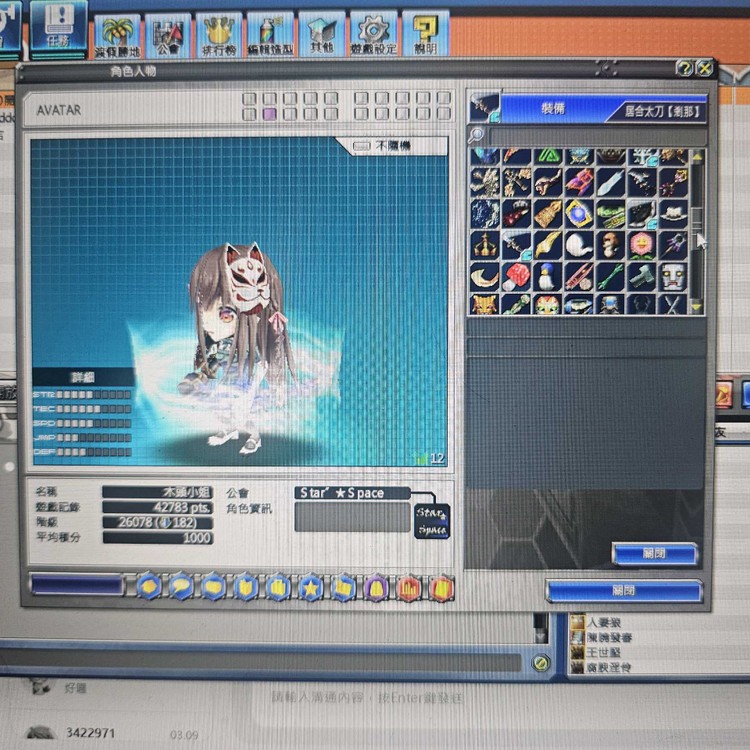Viewport: 750px width, 750px height.
Task: Click the star hexagon toolbar icon
Action: [x=311, y=587]
